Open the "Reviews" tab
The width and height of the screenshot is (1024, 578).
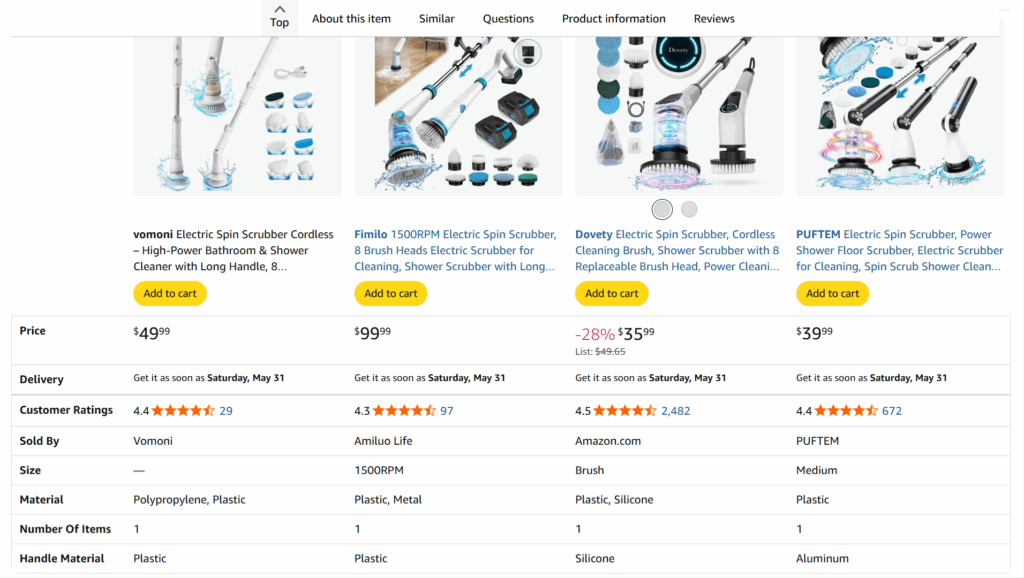click(x=714, y=18)
